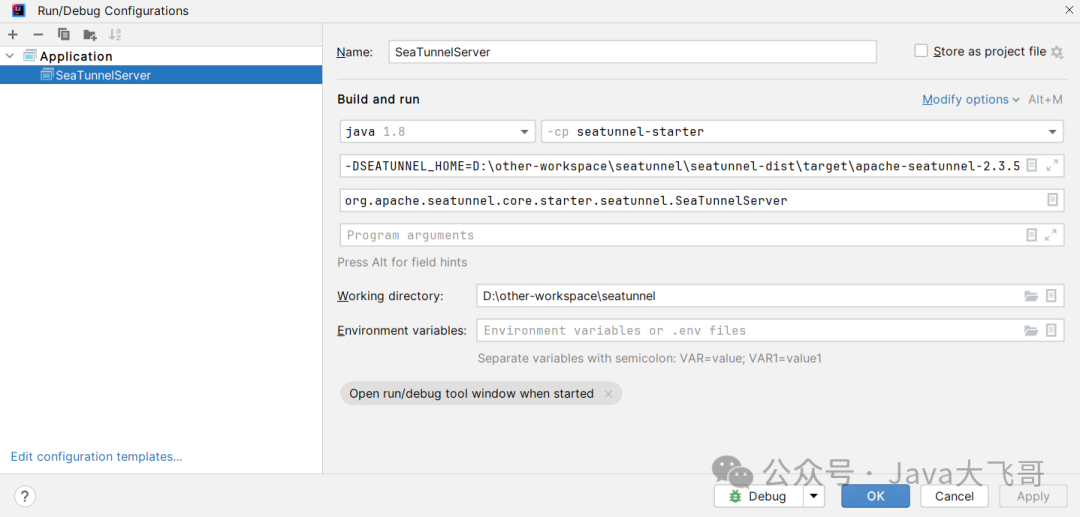Click the Cancel button
The image size is (1080, 517).
click(954, 496)
